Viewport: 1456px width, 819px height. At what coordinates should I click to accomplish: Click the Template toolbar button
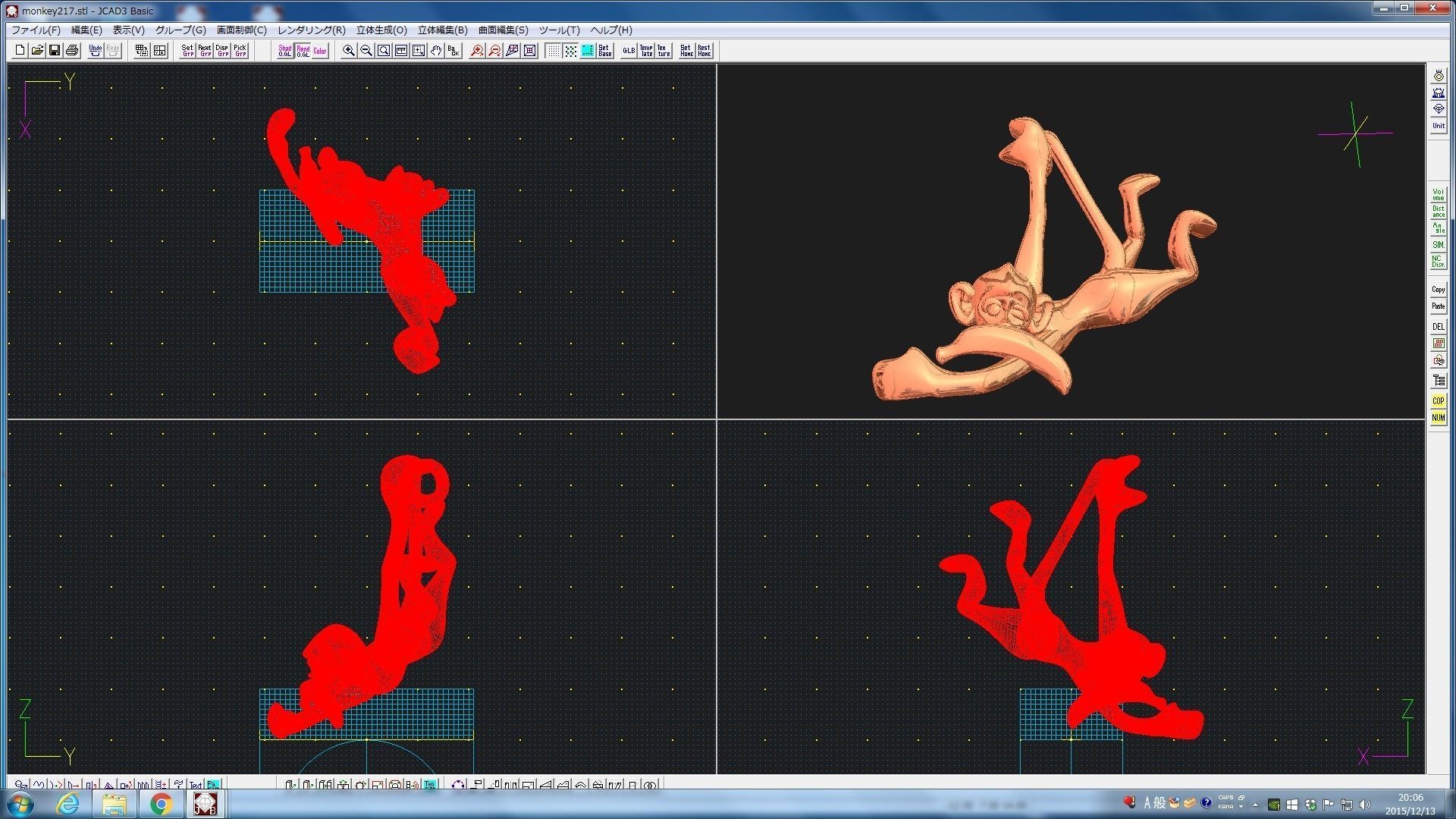[646, 51]
